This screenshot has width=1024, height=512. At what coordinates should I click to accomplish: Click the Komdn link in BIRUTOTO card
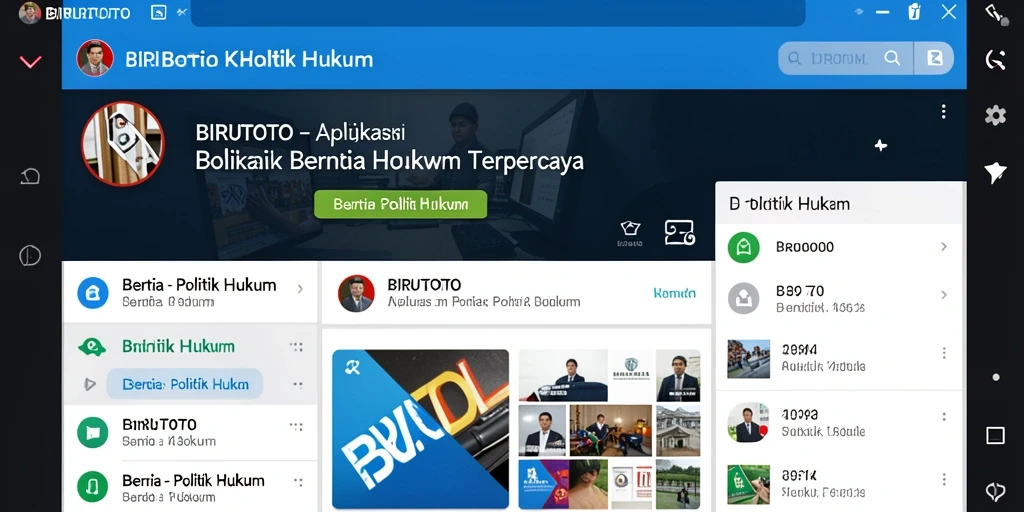pos(675,293)
